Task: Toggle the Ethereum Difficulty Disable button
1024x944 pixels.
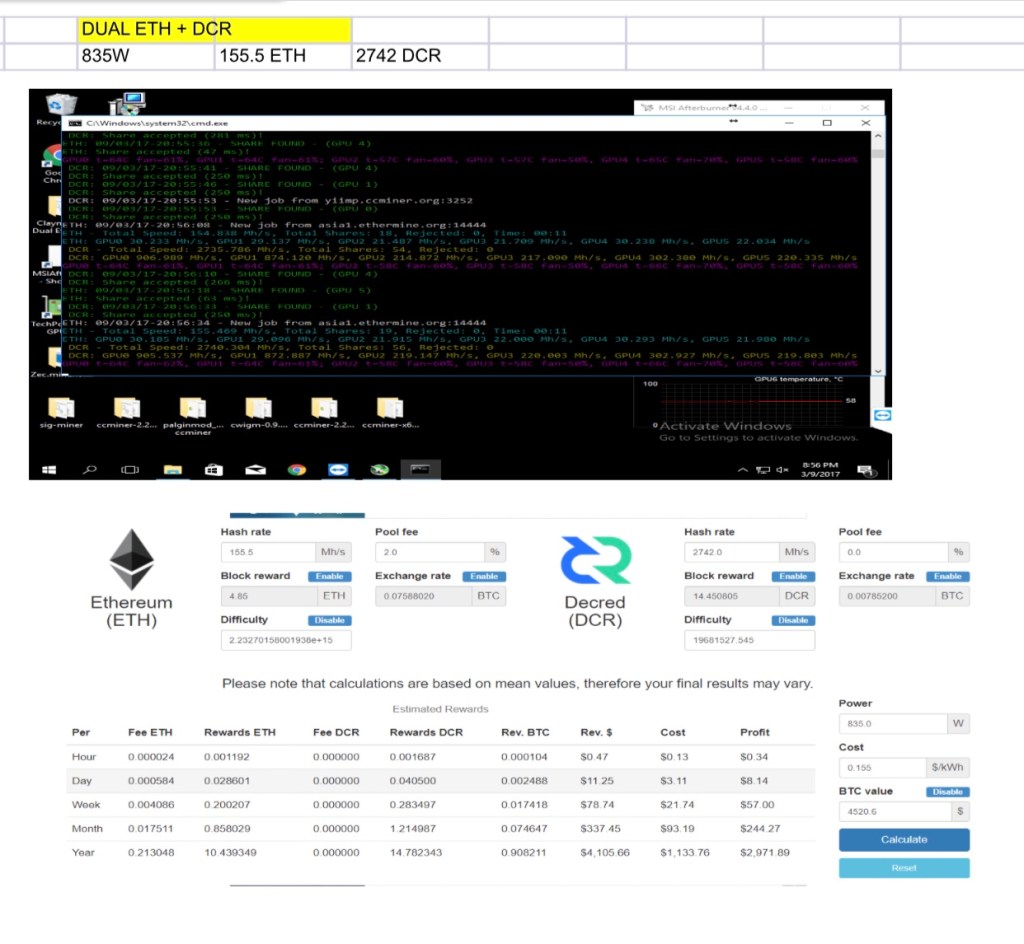Action: click(329, 620)
